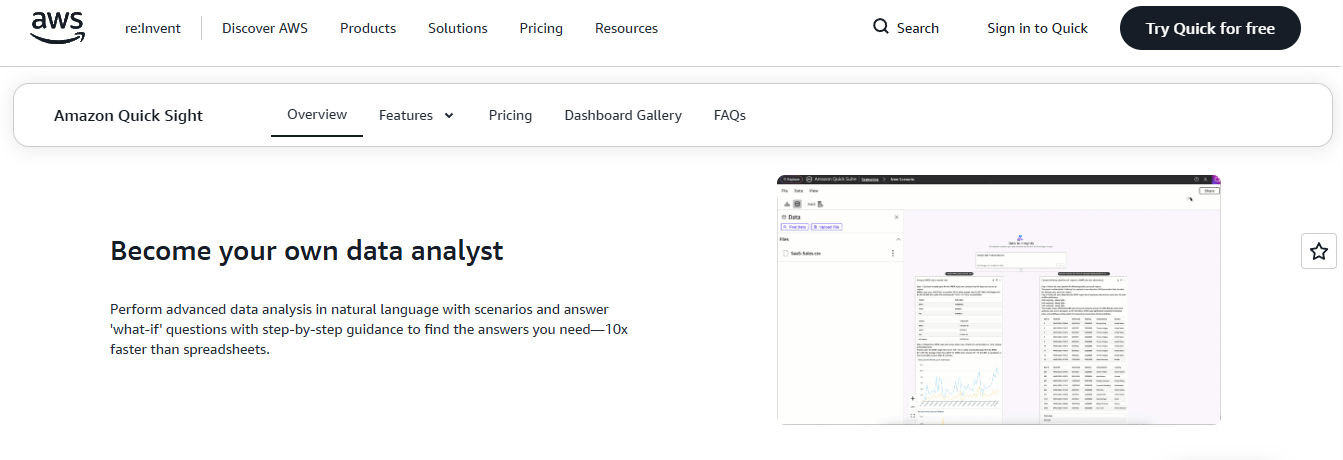Click the Become your own data analyst heading
1343x460 pixels.
pos(307,250)
